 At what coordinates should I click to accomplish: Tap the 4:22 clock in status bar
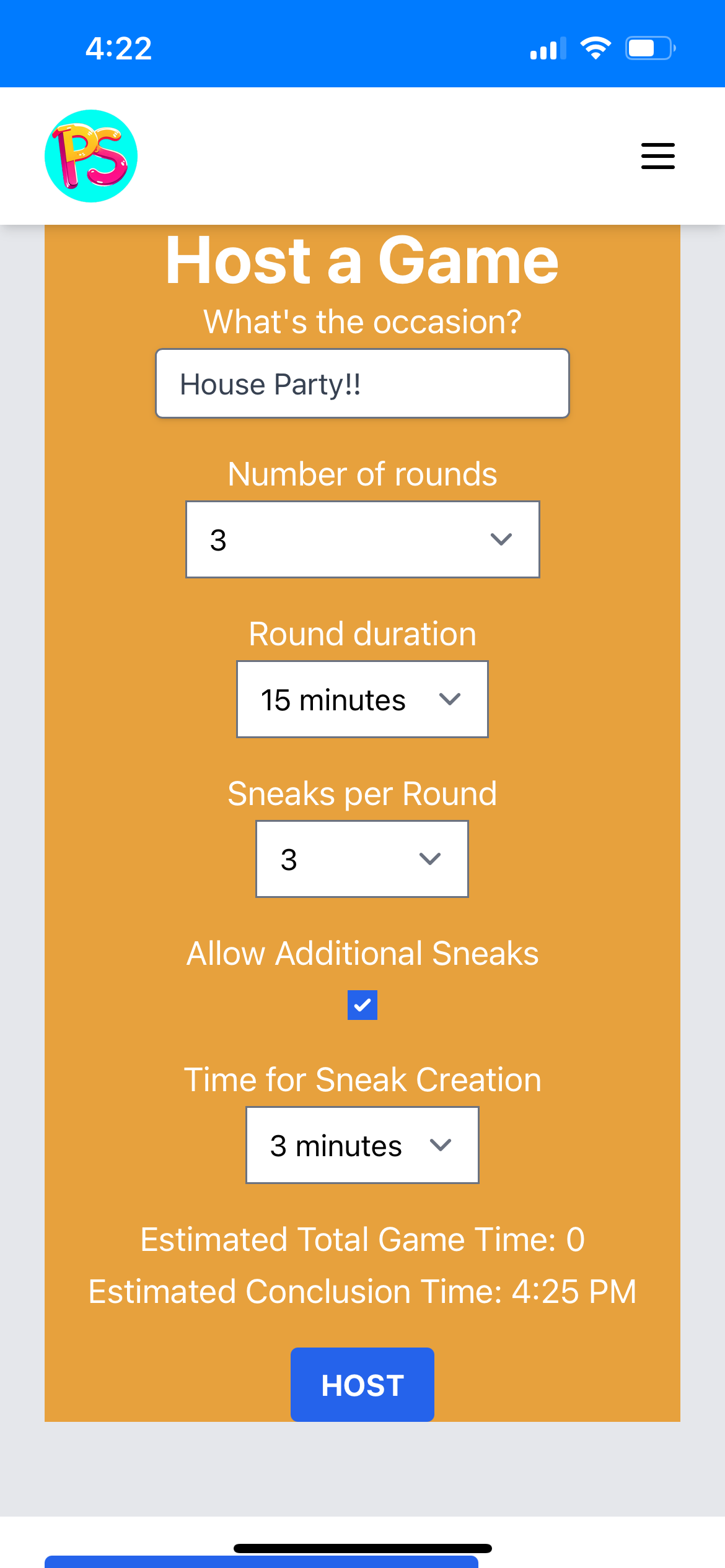[118, 48]
